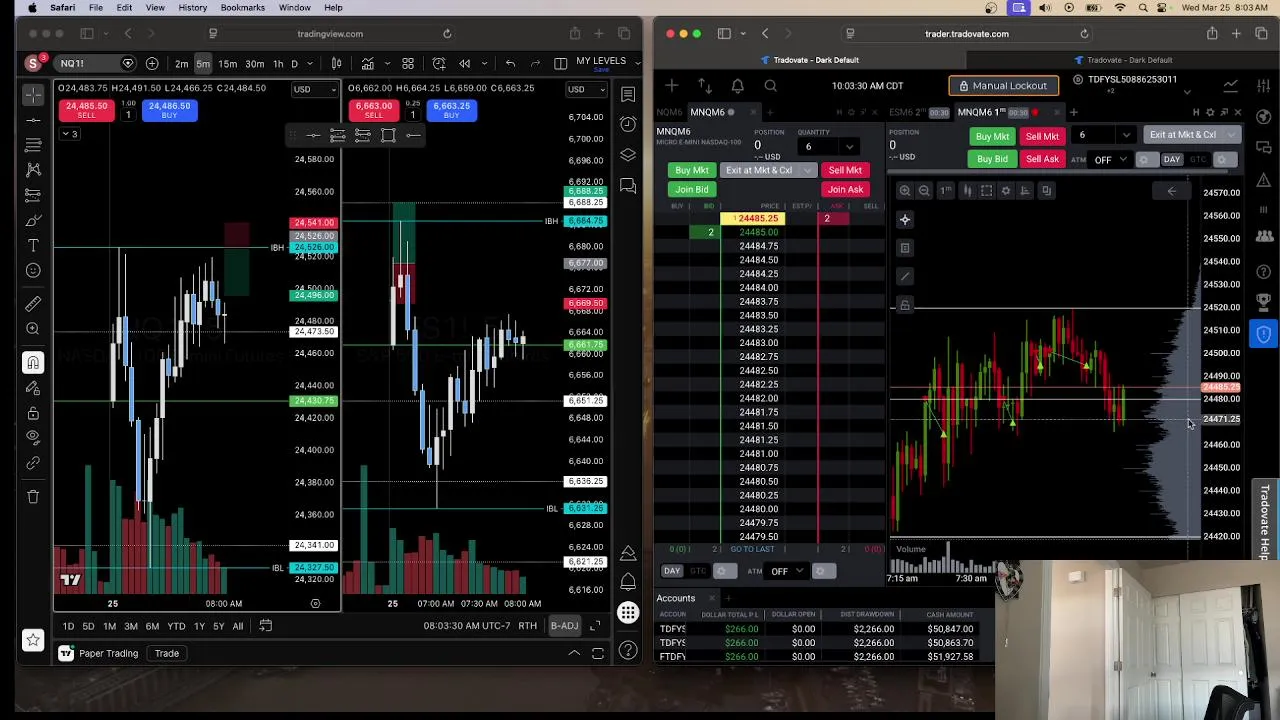Select the crosshair cursor tool in TradingView
Screen dimensions: 1280x720
click(33, 96)
